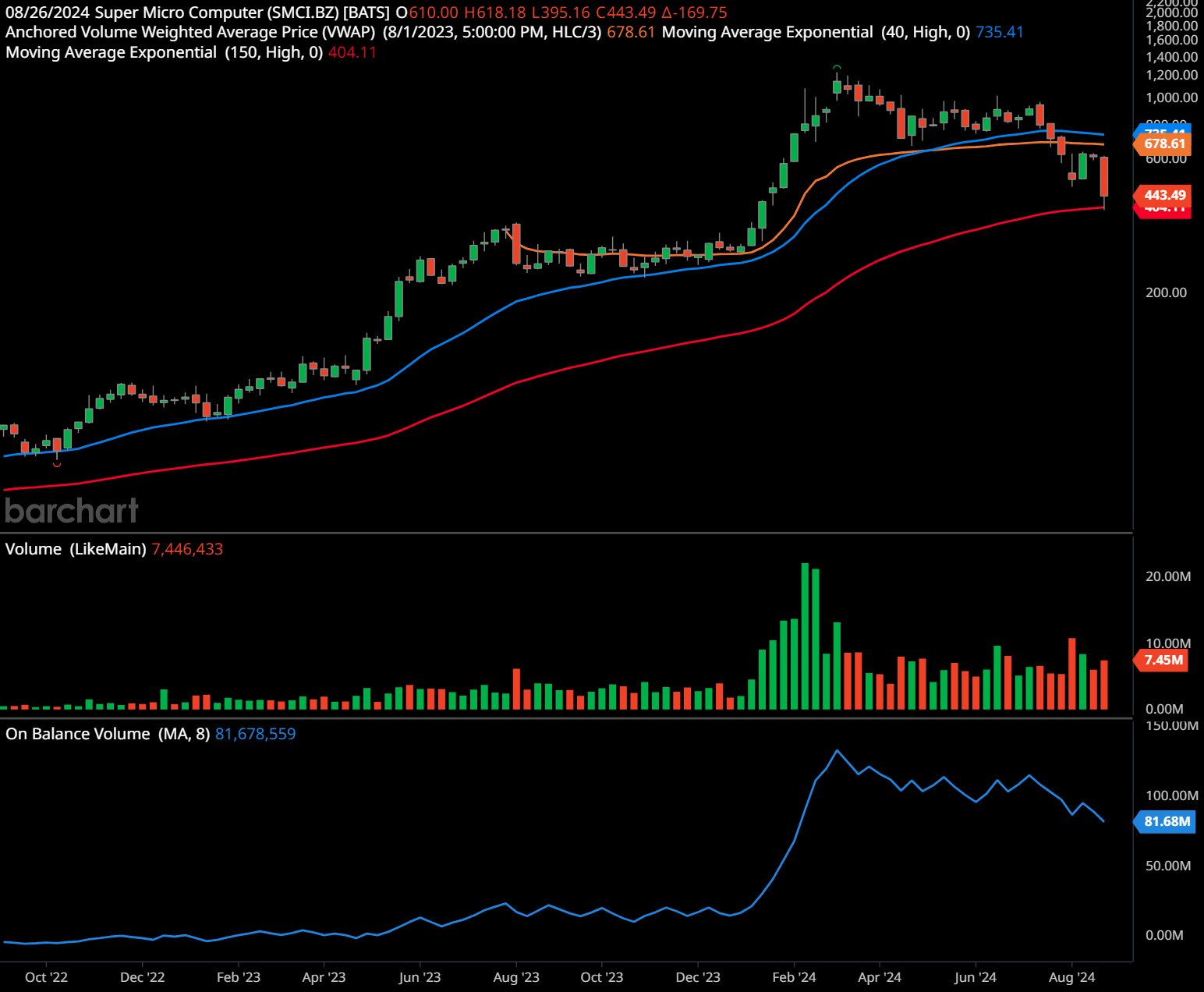Click the Aug '23 date label
Viewport: 1204px width, 992px height.
point(516,977)
